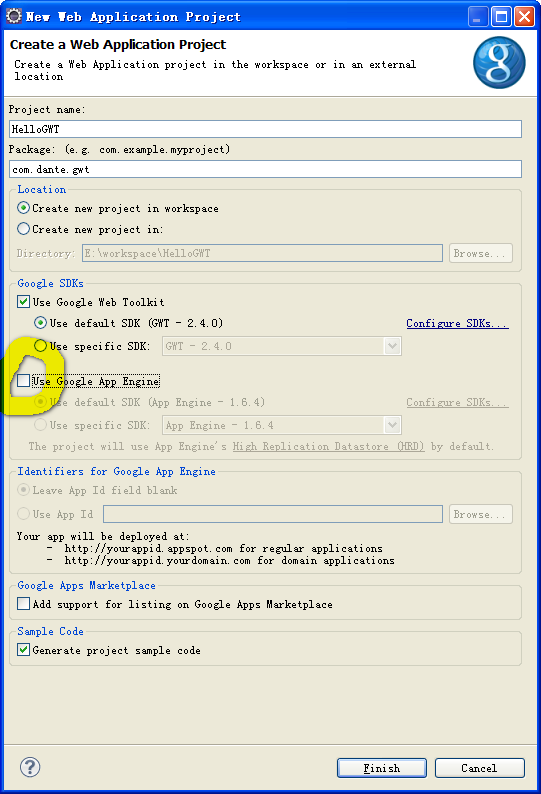The width and height of the screenshot is (541, 794).
Task: Close the dialog with the red X
Action: click(524, 17)
